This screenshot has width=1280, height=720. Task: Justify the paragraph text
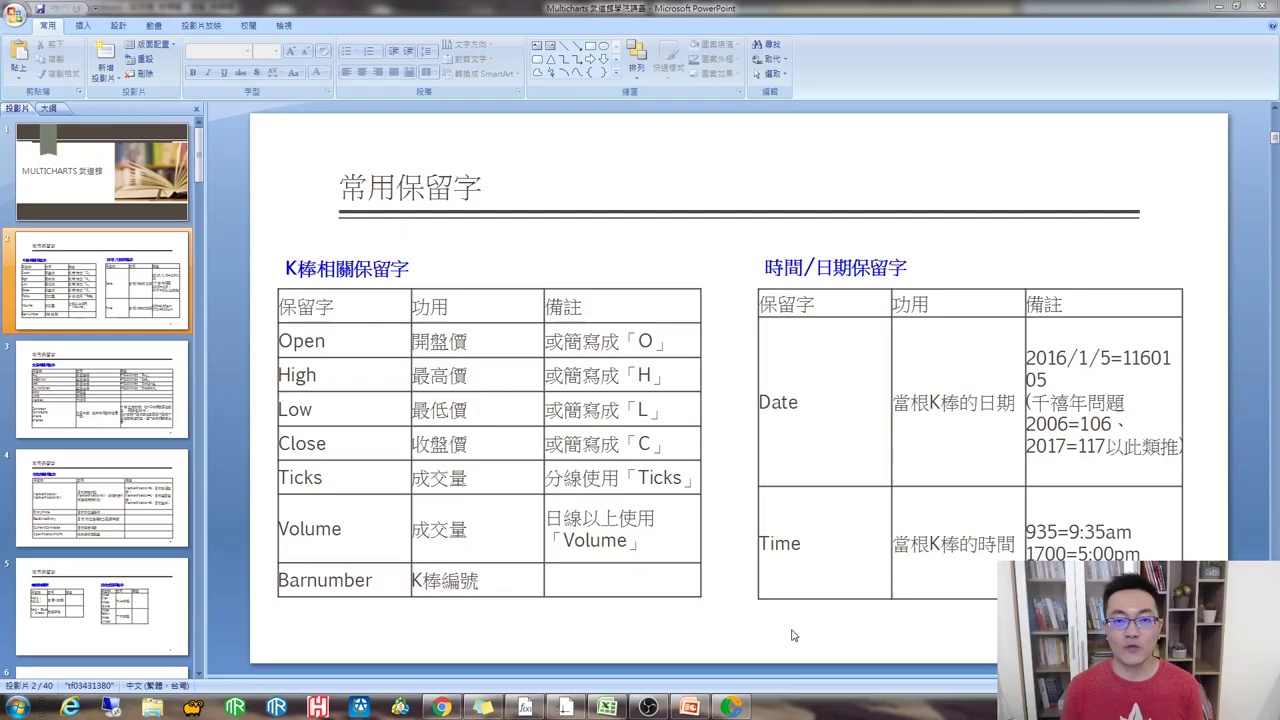click(x=394, y=73)
